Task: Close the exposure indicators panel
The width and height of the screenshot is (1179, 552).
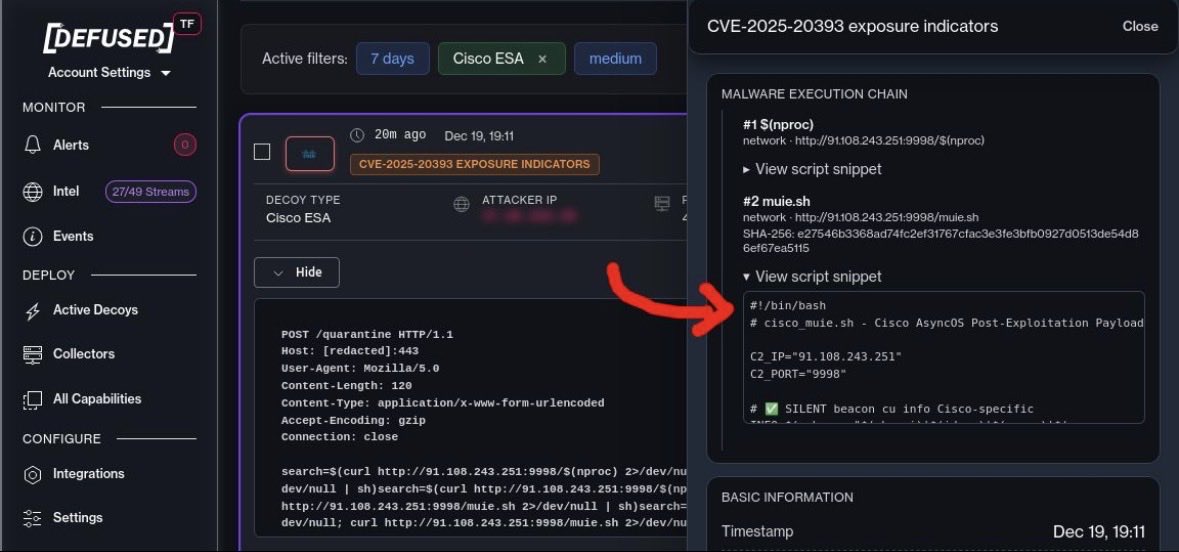Action: pos(1140,26)
